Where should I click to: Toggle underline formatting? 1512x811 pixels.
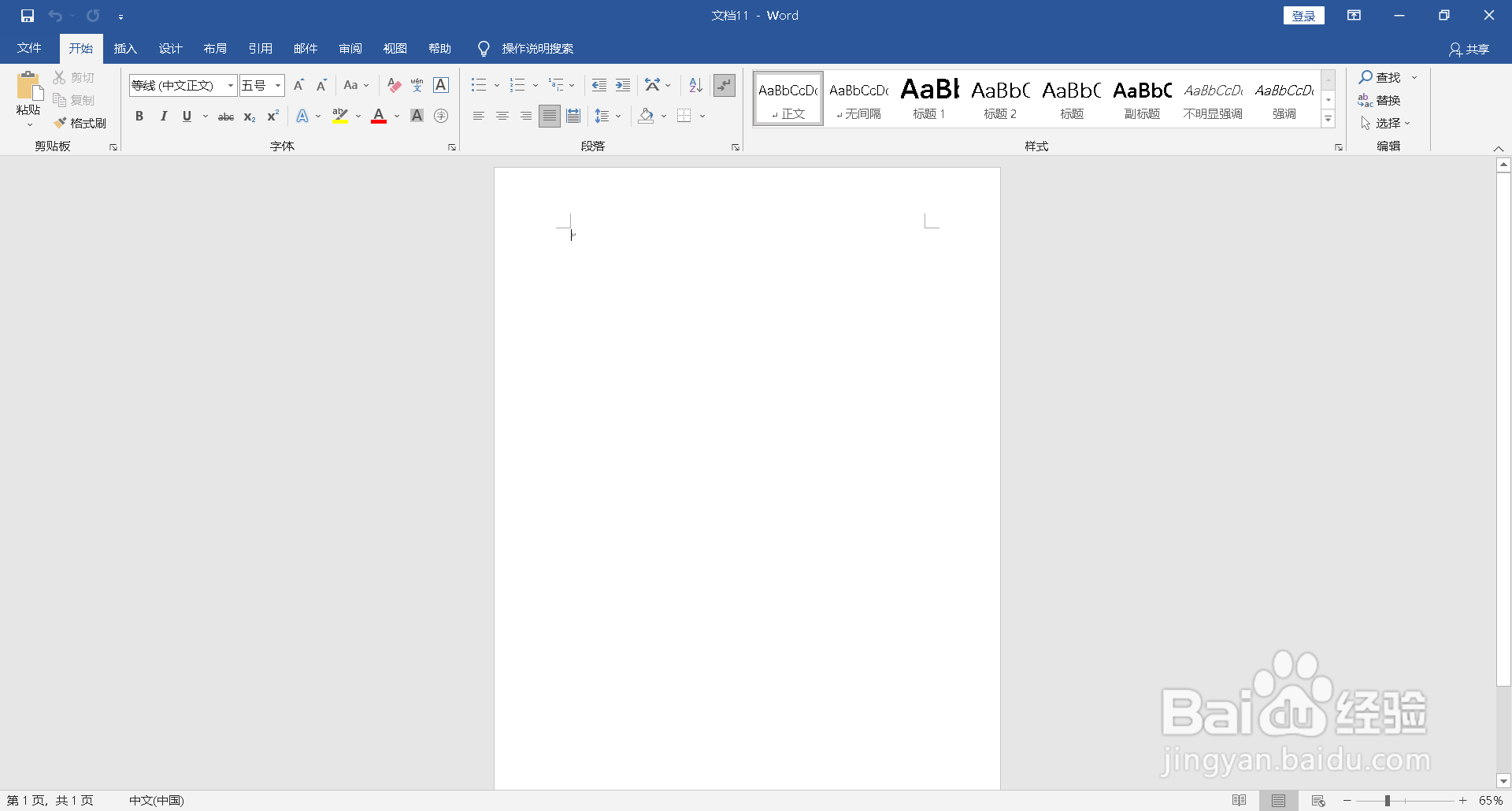click(x=187, y=117)
